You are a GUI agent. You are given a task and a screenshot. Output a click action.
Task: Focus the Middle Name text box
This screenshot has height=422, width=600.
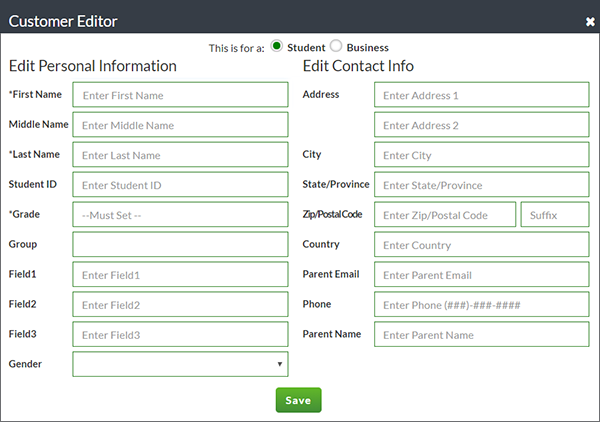(x=180, y=125)
